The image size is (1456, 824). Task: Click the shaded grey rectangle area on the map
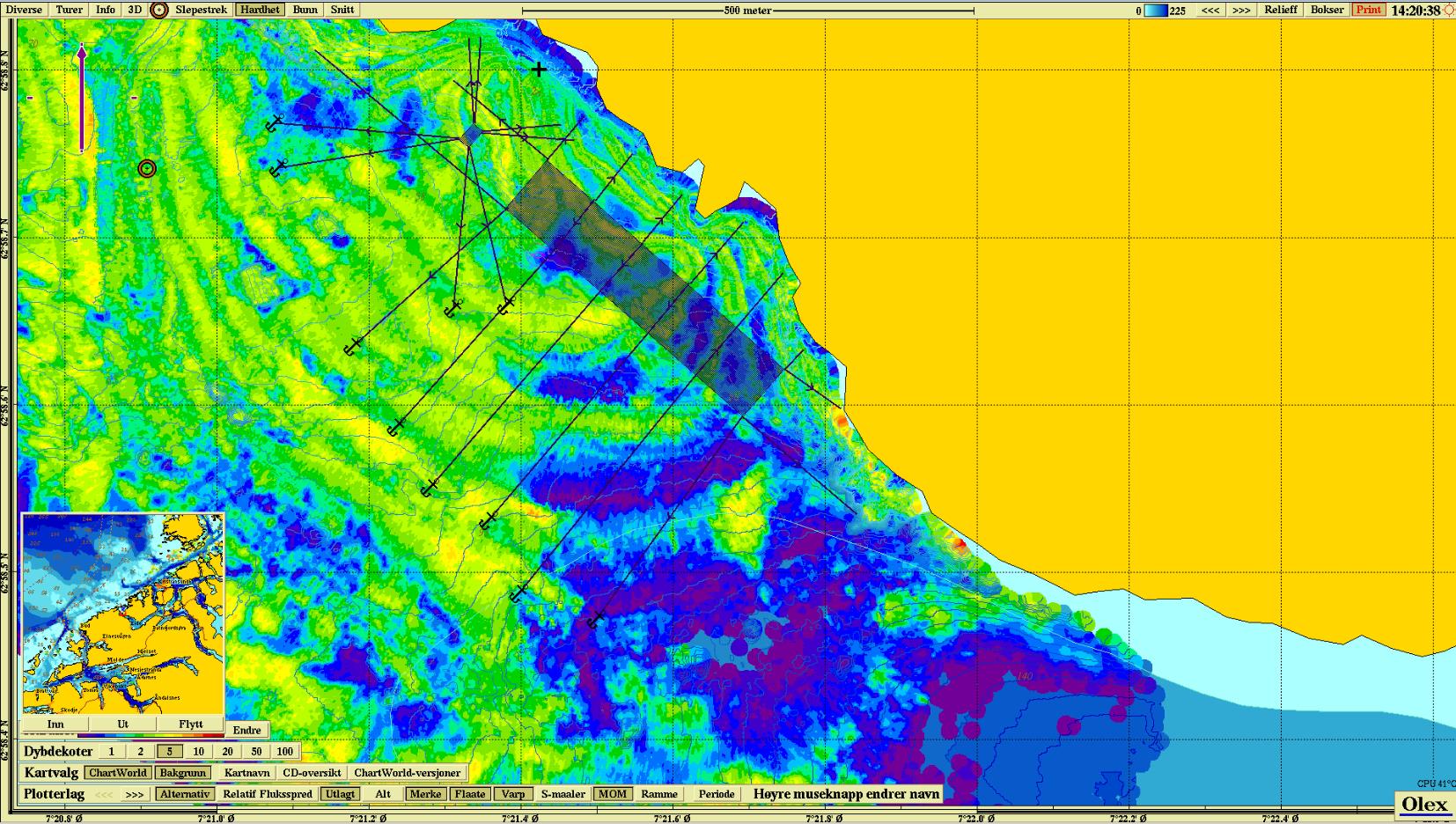click(644, 286)
